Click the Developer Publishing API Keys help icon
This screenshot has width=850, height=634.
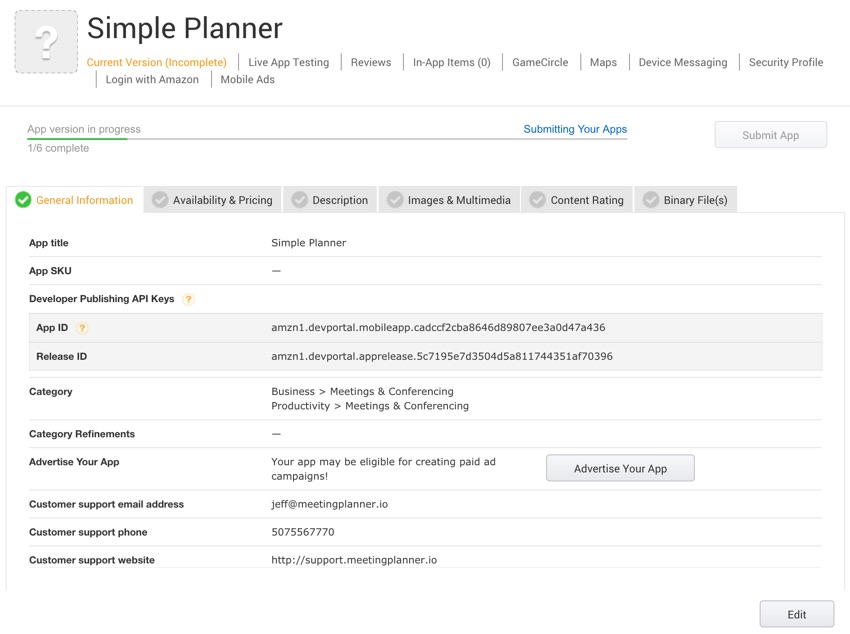(188, 299)
